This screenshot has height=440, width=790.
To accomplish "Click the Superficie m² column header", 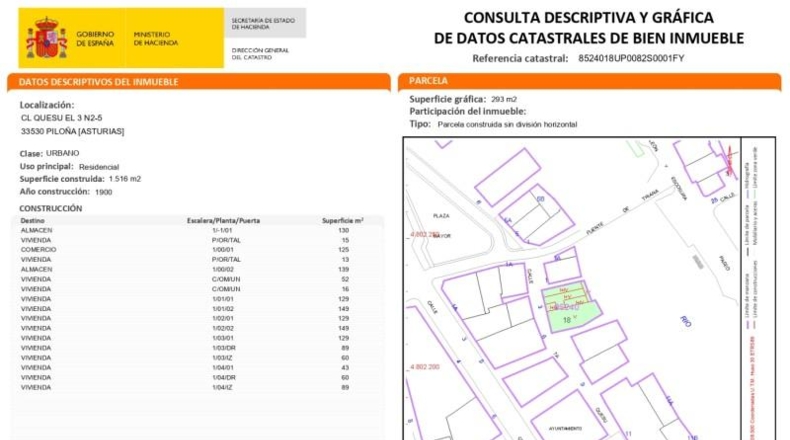I will click(343, 221).
